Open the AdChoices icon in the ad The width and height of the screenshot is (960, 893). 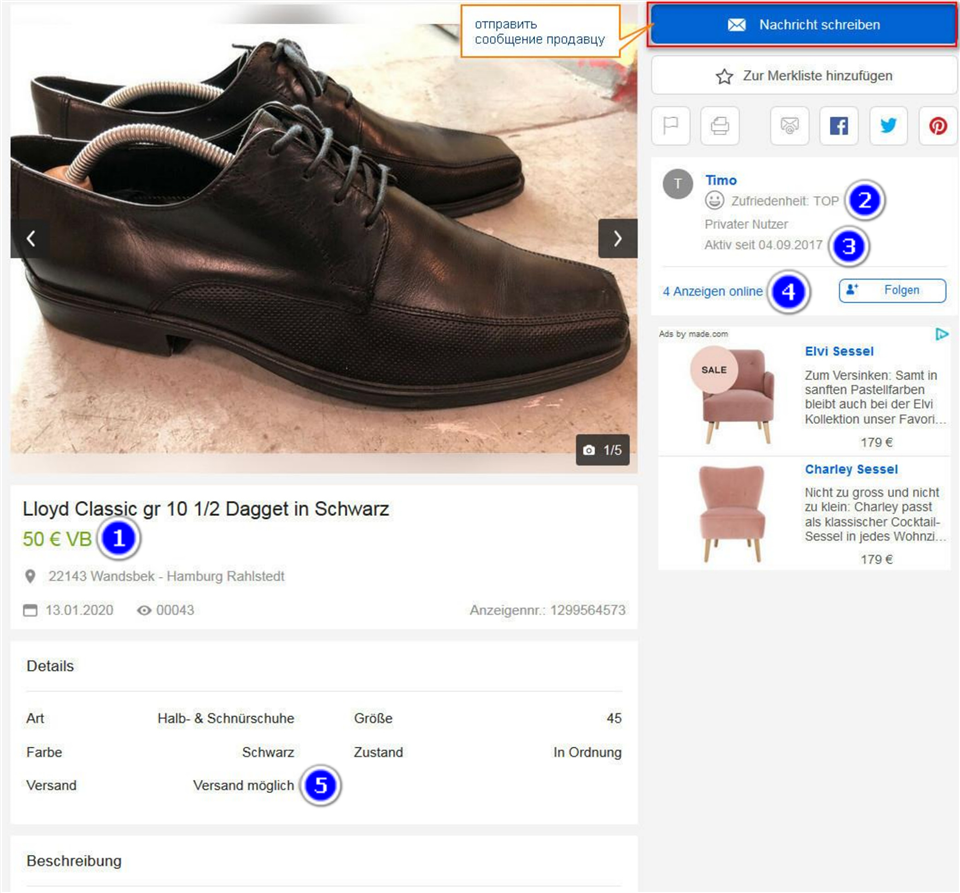point(941,334)
